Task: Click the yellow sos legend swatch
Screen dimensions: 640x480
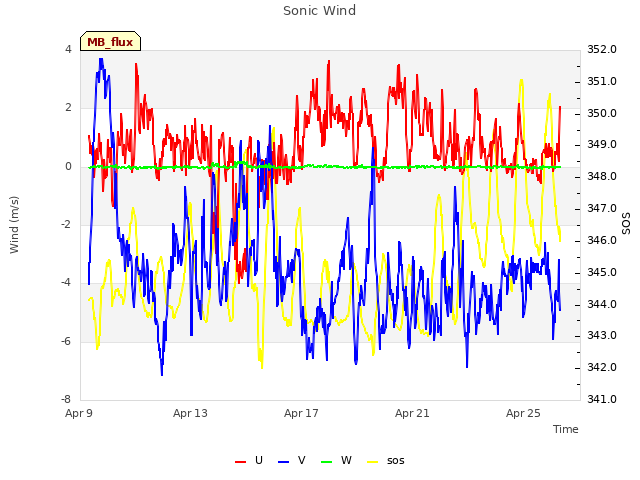Action: coord(373,462)
